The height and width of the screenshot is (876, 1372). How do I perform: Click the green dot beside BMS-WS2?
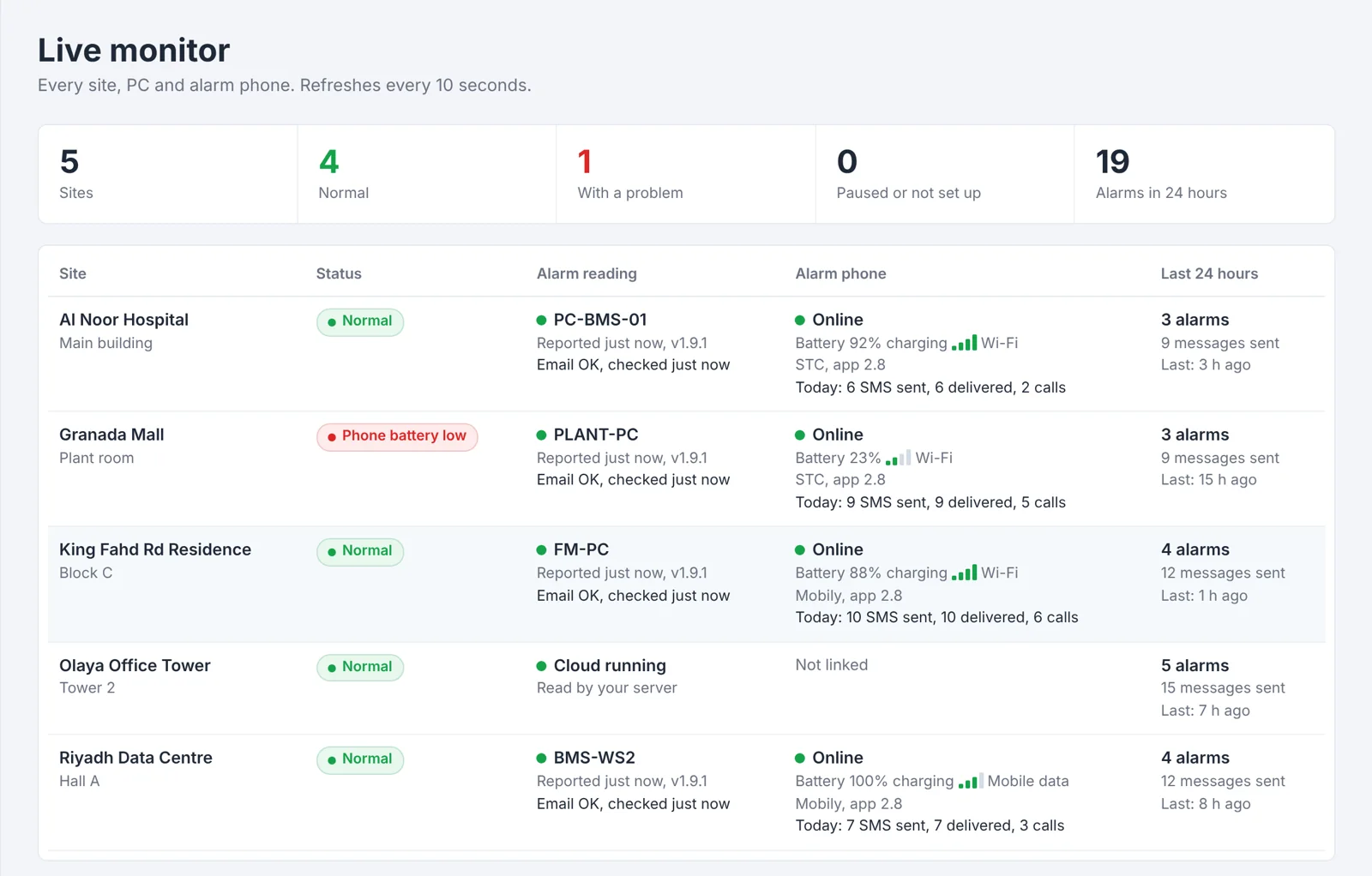(x=541, y=758)
